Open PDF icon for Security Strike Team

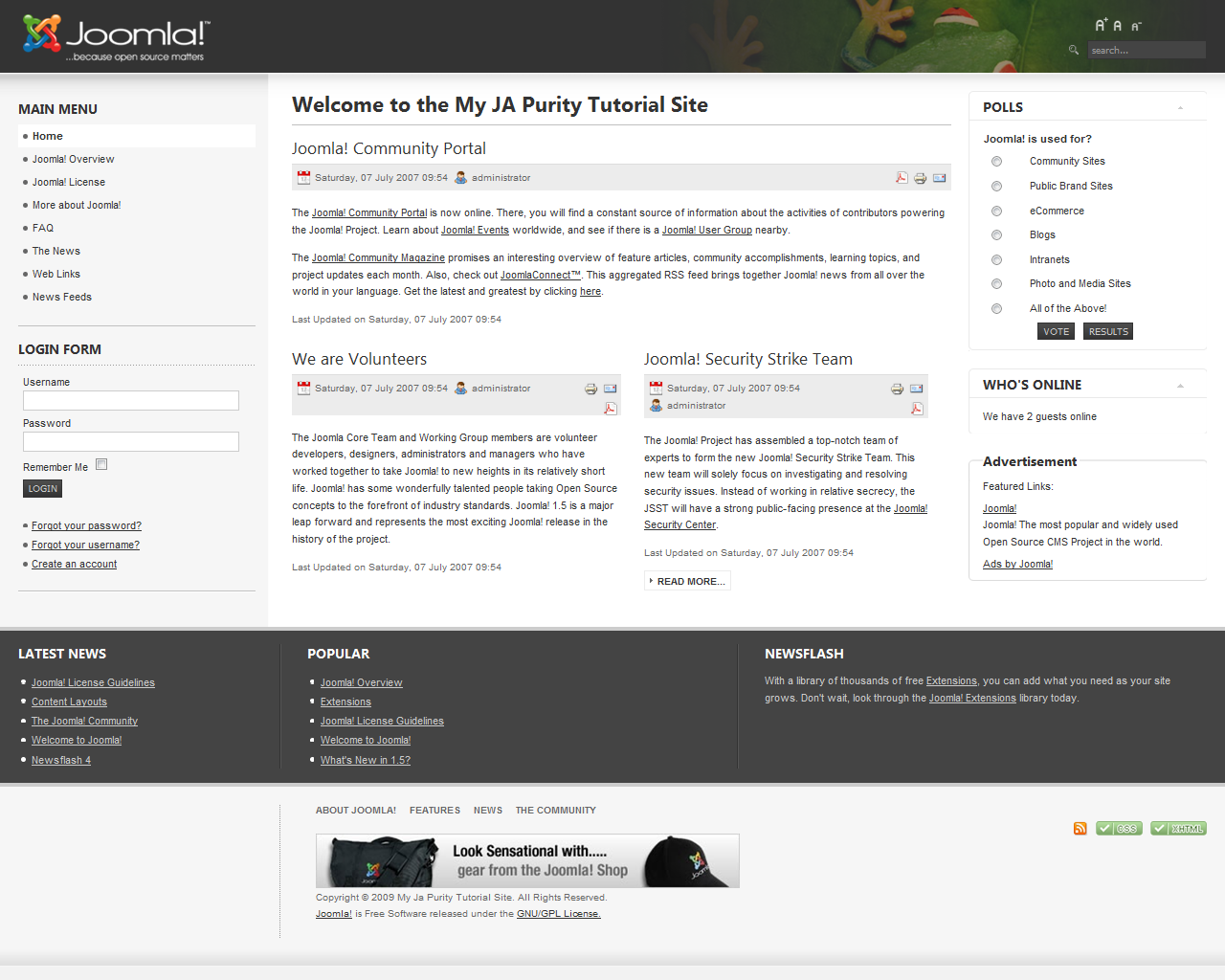click(x=917, y=409)
